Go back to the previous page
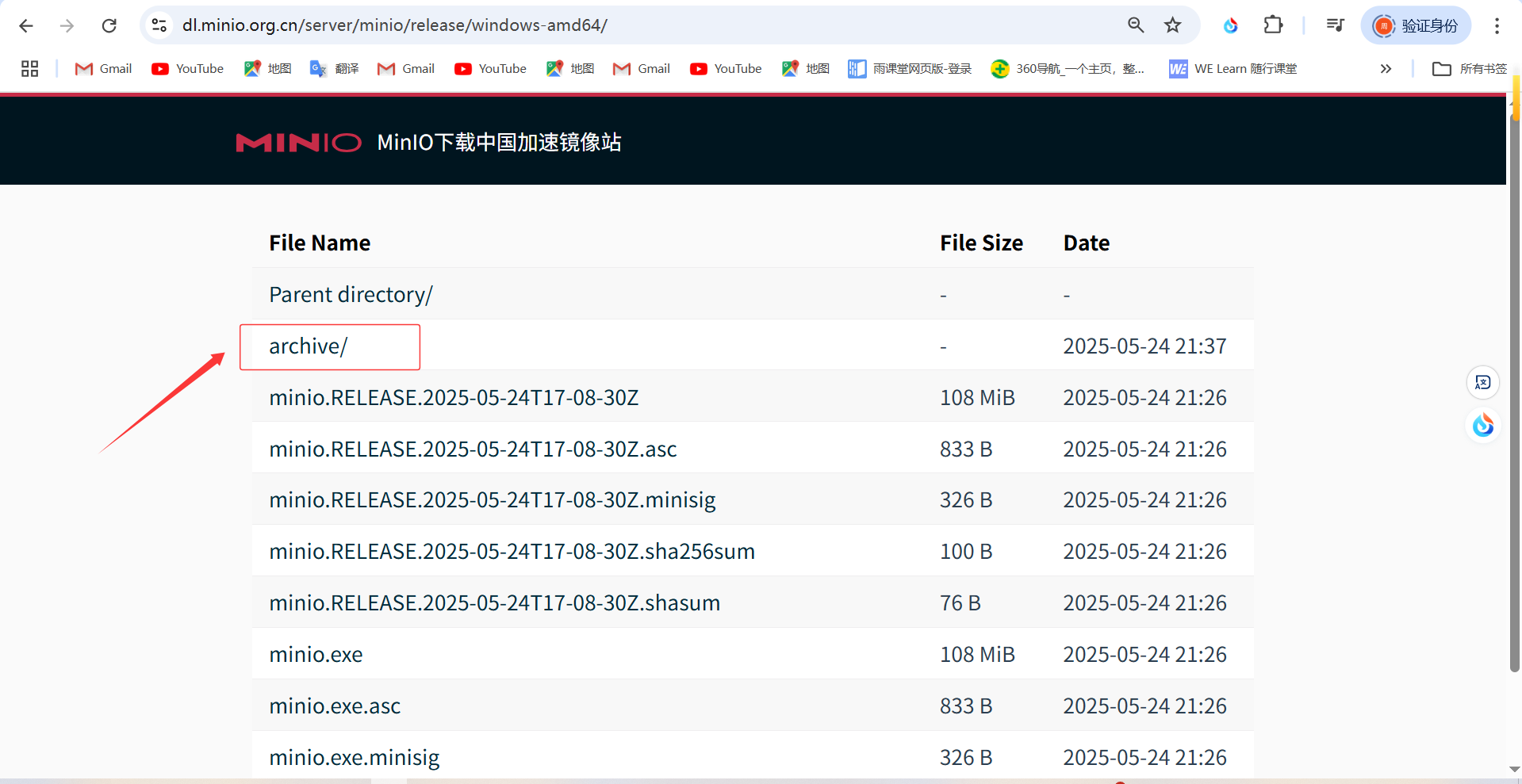This screenshot has width=1522, height=784. click(x=26, y=25)
